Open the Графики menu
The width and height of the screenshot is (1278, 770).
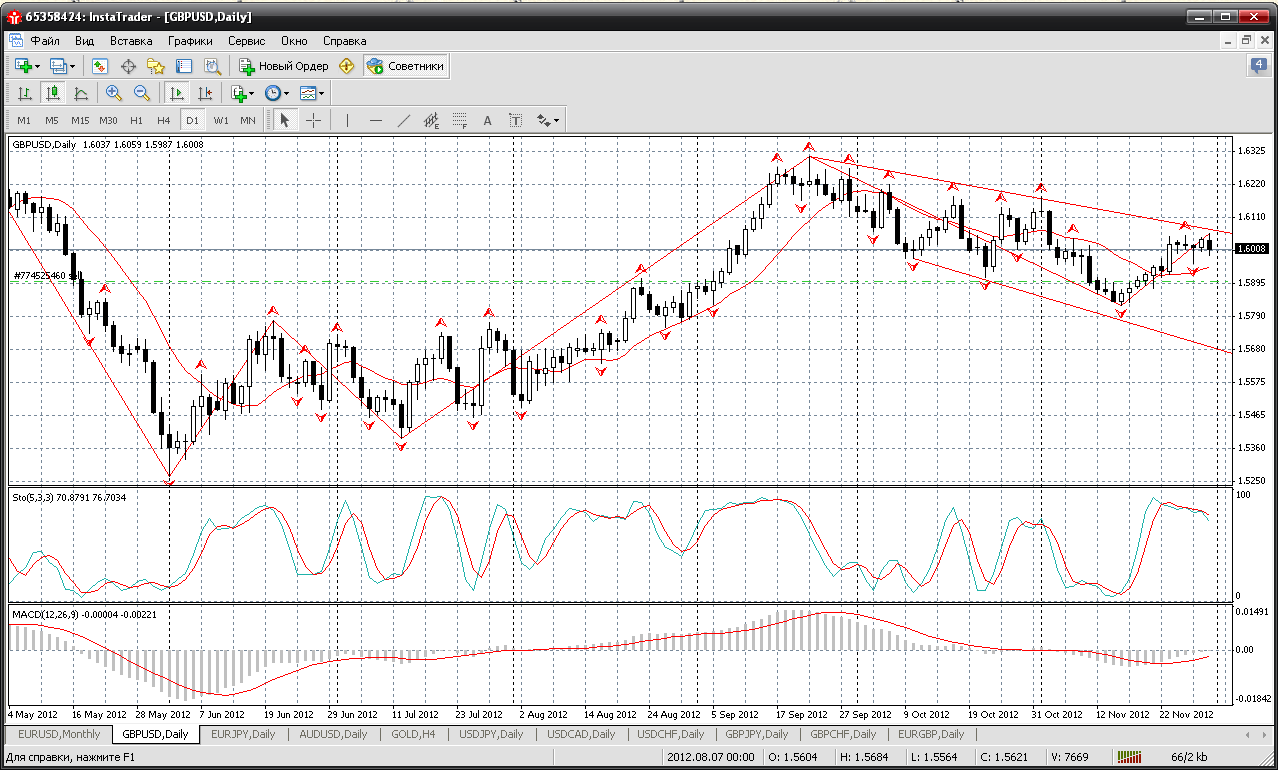[190, 41]
